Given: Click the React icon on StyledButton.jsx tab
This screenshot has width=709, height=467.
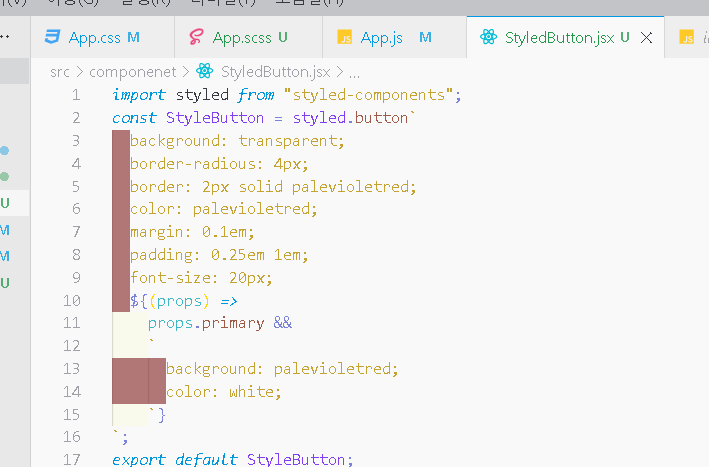Looking at the screenshot, I should pos(488,37).
